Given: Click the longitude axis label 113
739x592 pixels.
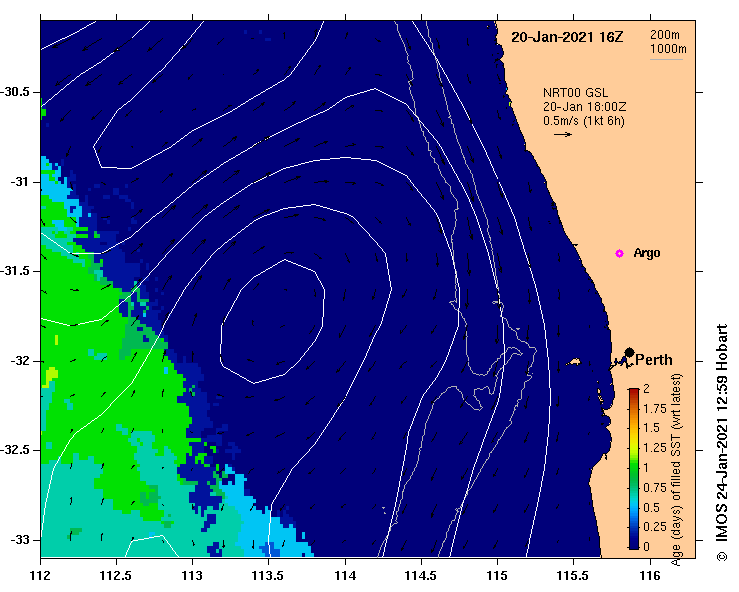Looking at the screenshot, I should tap(193, 576).
